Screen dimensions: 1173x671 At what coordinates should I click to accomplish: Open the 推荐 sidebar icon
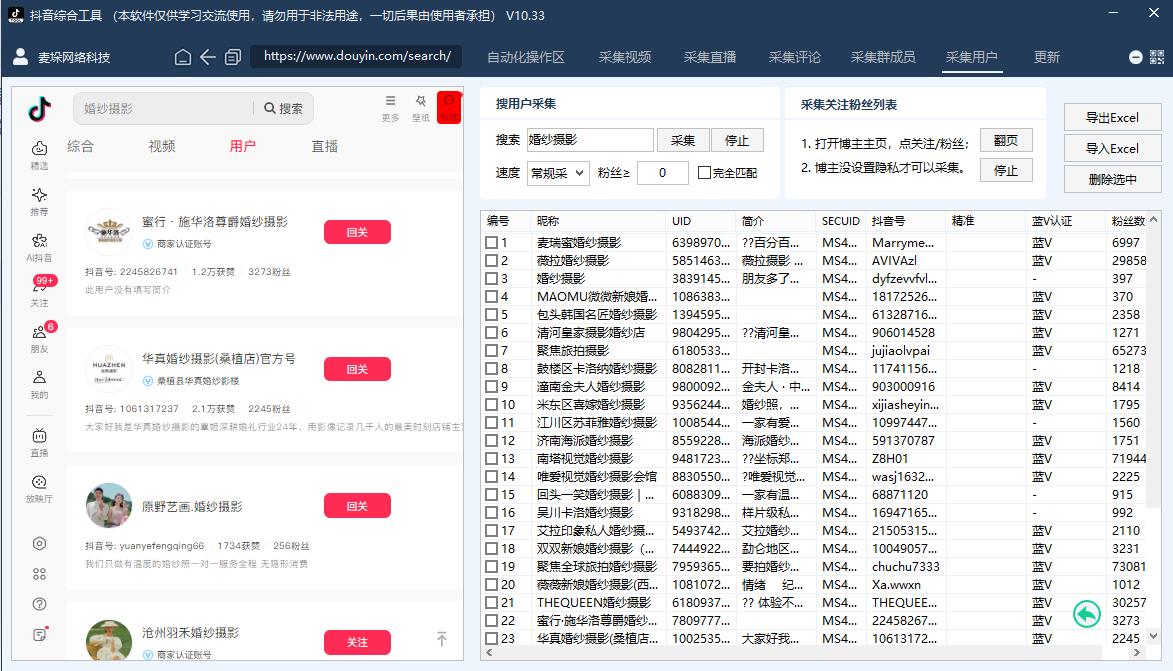39,196
